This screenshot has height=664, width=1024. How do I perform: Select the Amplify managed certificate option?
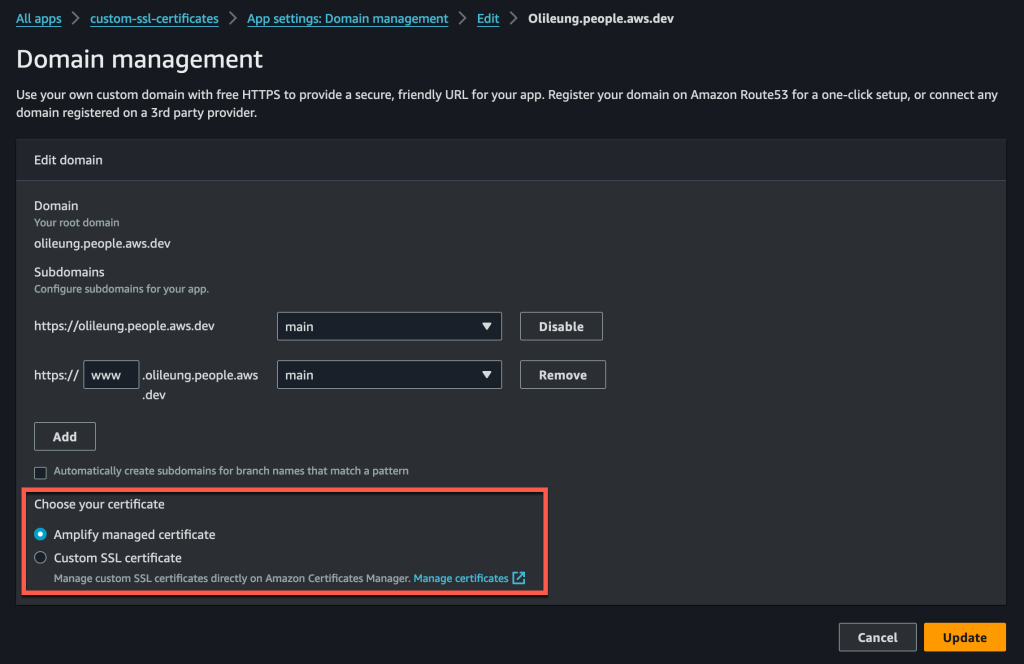point(40,534)
